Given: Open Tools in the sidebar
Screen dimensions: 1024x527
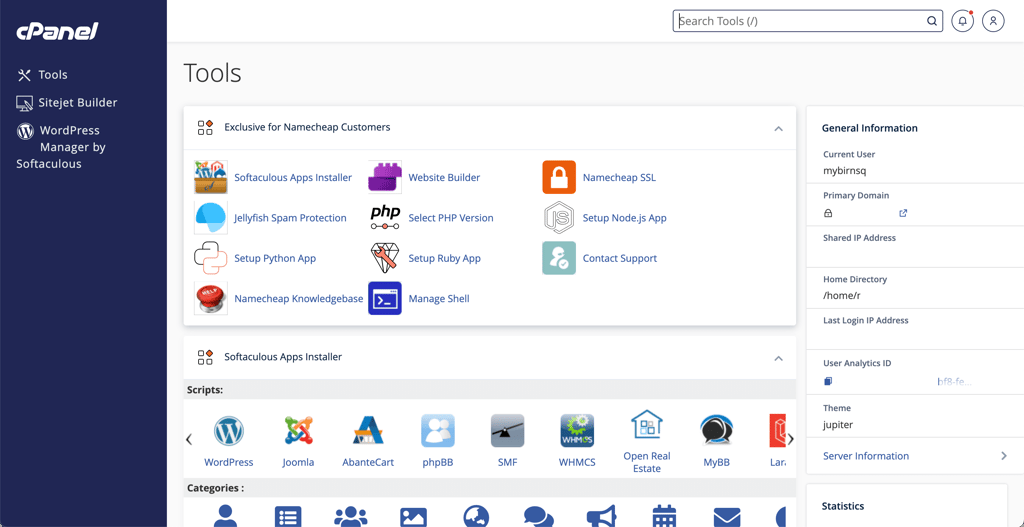Looking at the screenshot, I should [x=42, y=75].
